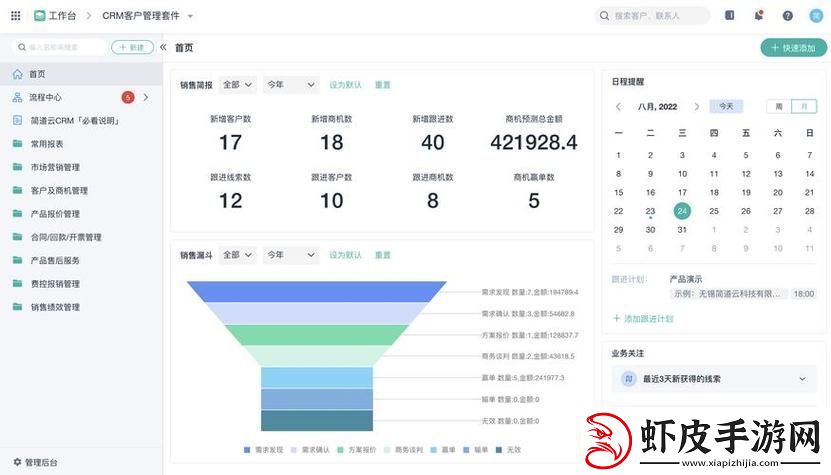The height and width of the screenshot is (475, 831).
Task: Click the folder icon beside 费控报销管理
Action: pos(17,284)
